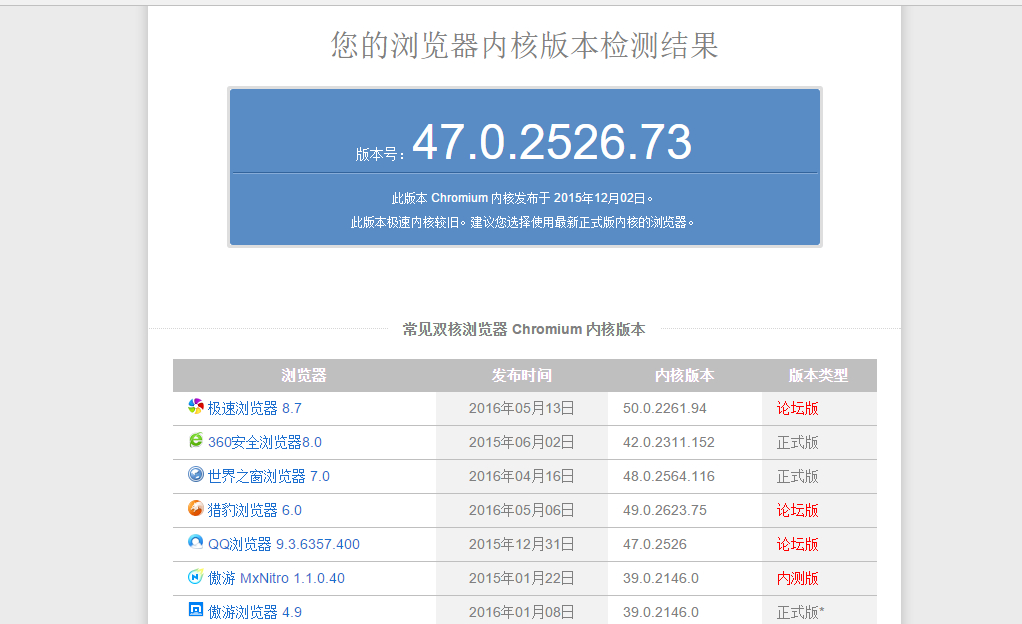Click the detected version number 47.0.2526.73
This screenshot has width=1022, height=624.
552,141
